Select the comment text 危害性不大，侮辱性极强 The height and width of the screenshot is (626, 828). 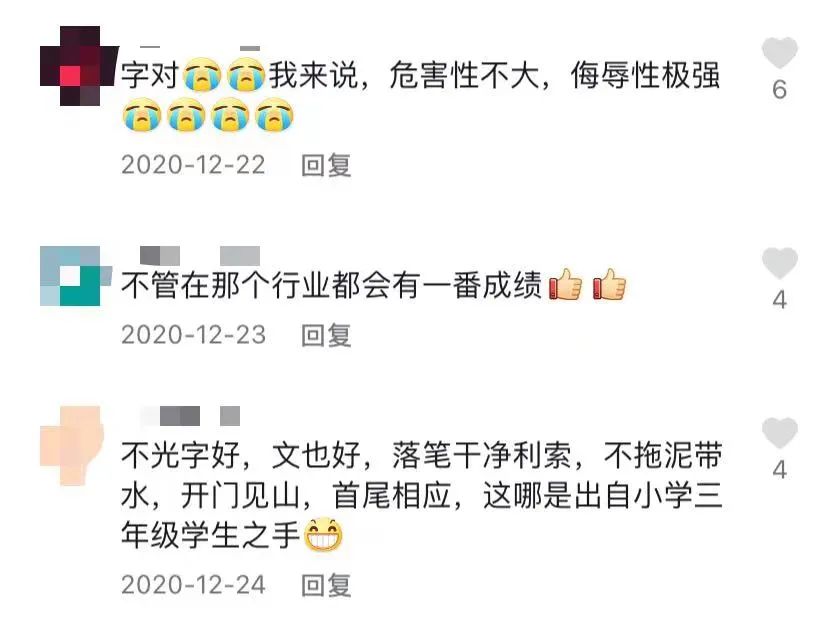pos(555,75)
